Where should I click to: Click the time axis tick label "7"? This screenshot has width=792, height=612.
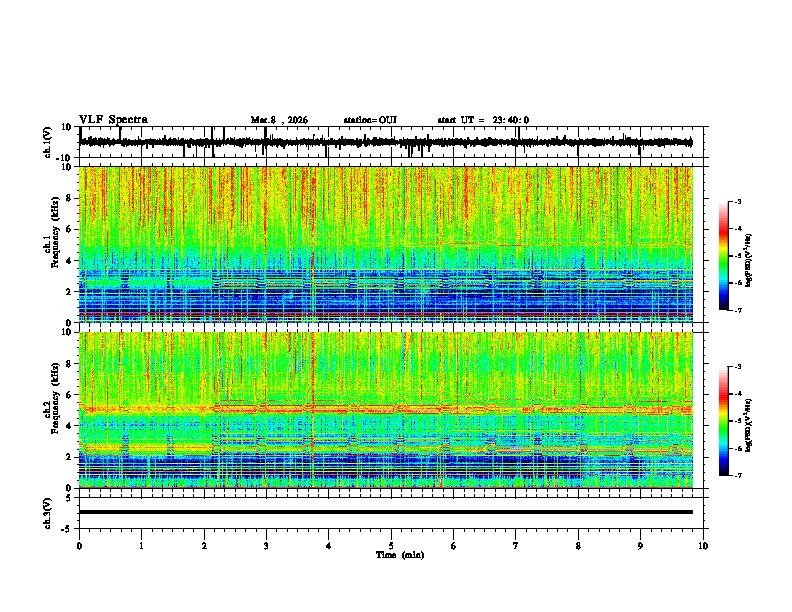click(516, 546)
